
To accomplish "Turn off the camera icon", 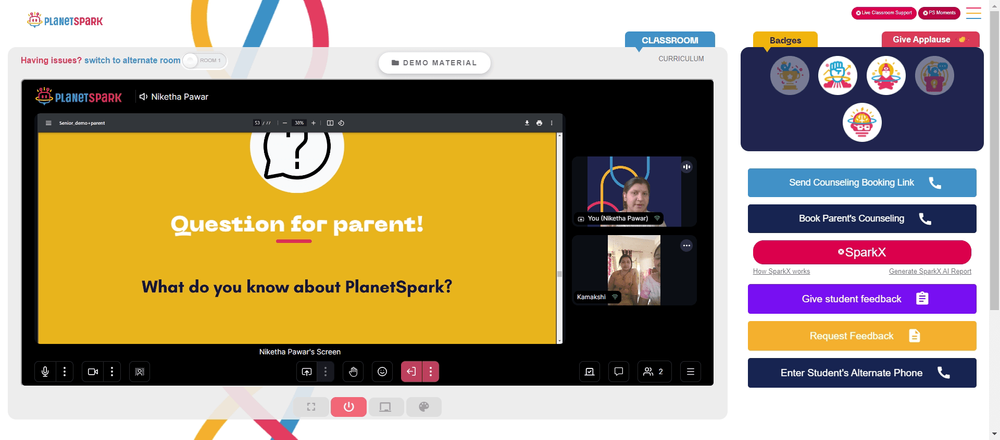I will 92,372.
